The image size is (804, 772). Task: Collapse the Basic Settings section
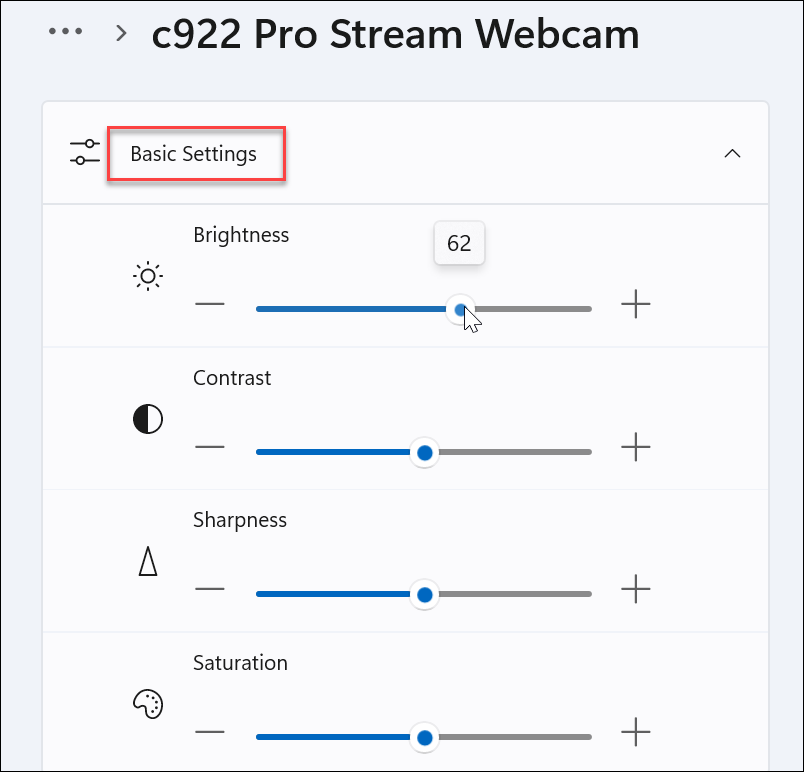tap(732, 154)
